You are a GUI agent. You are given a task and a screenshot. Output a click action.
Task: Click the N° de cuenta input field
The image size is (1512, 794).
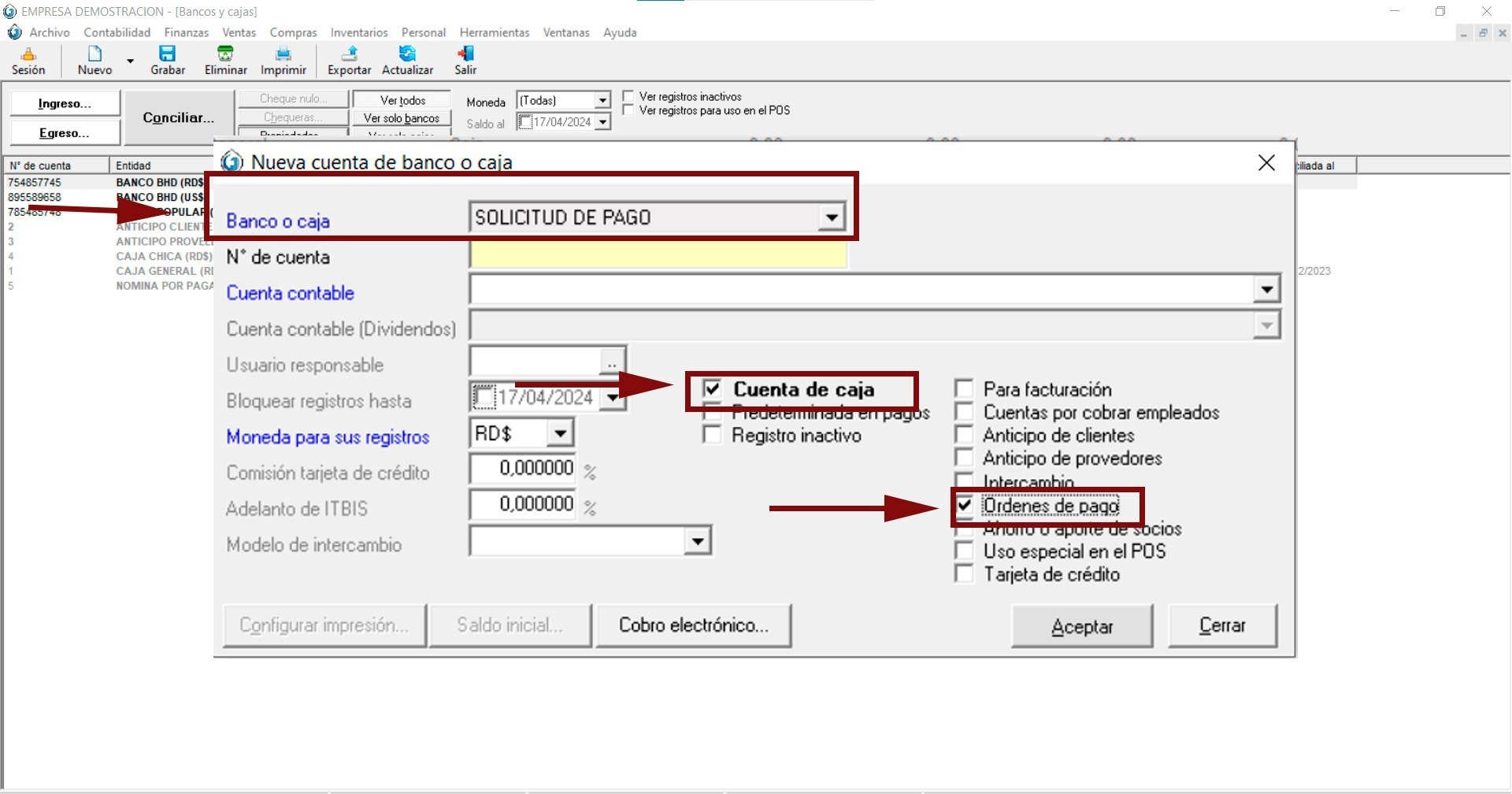658,255
